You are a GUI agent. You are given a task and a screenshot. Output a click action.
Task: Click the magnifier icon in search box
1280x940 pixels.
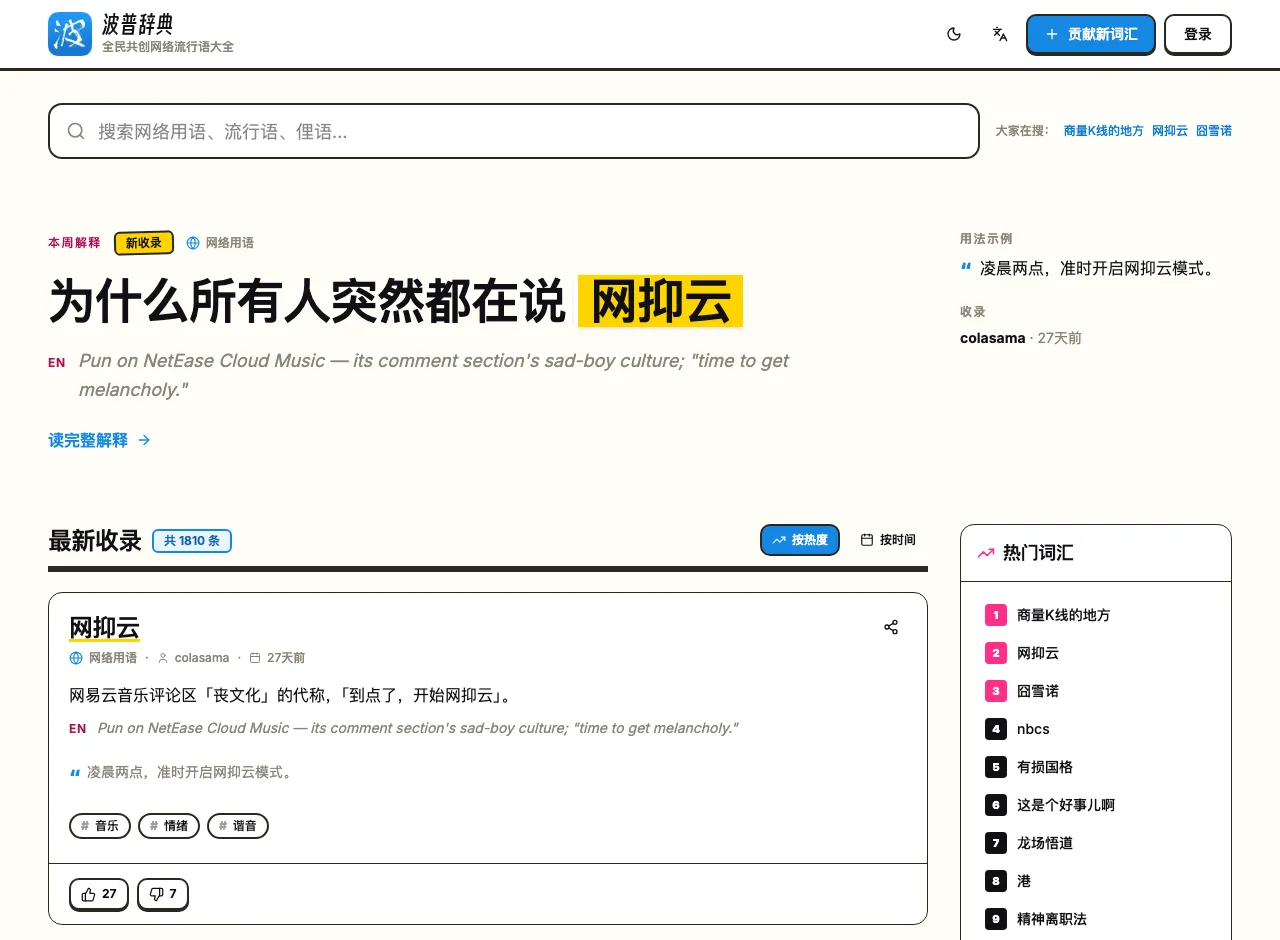76,131
